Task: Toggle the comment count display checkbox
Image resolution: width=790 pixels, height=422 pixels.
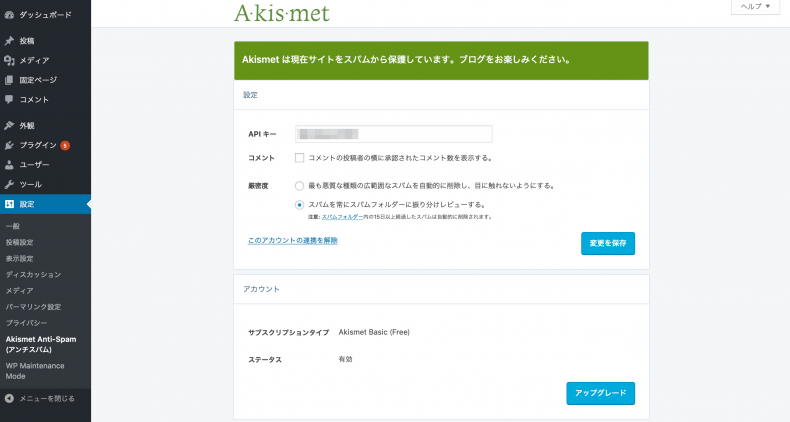Action: point(299,158)
